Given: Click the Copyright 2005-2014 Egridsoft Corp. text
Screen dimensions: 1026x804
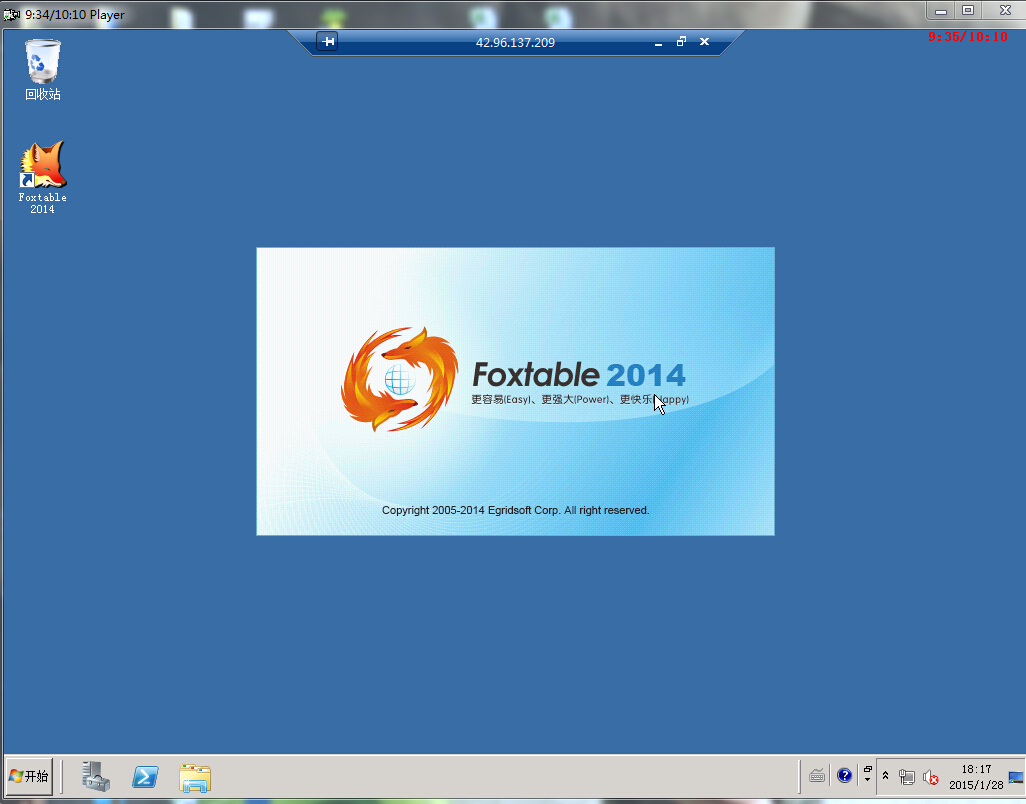Looking at the screenshot, I should (x=516, y=510).
